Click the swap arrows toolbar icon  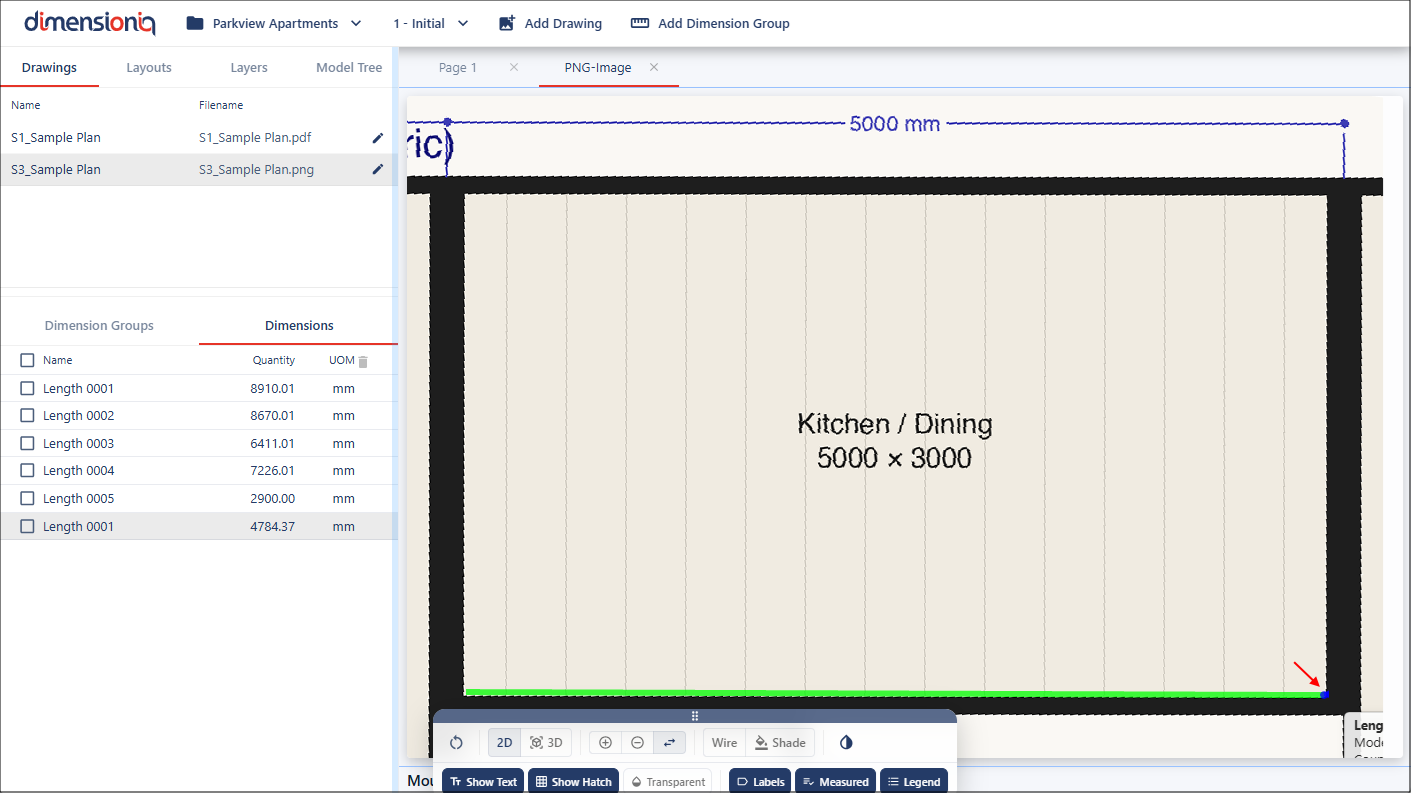[x=669, y=743]
